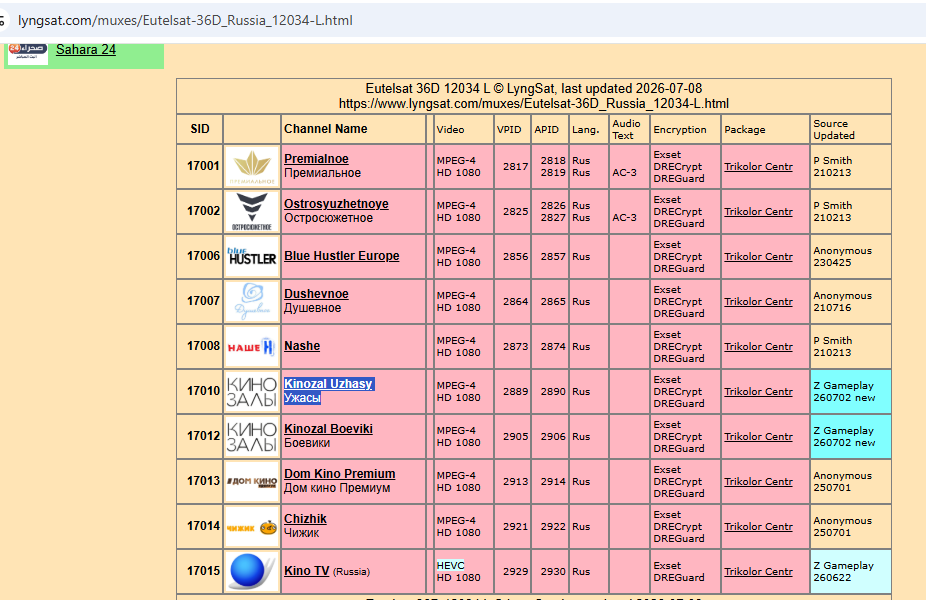Click the Sahara 24 logo thumbnail
The width and height of the screenshot is (926, 600).
coord(28,52)
